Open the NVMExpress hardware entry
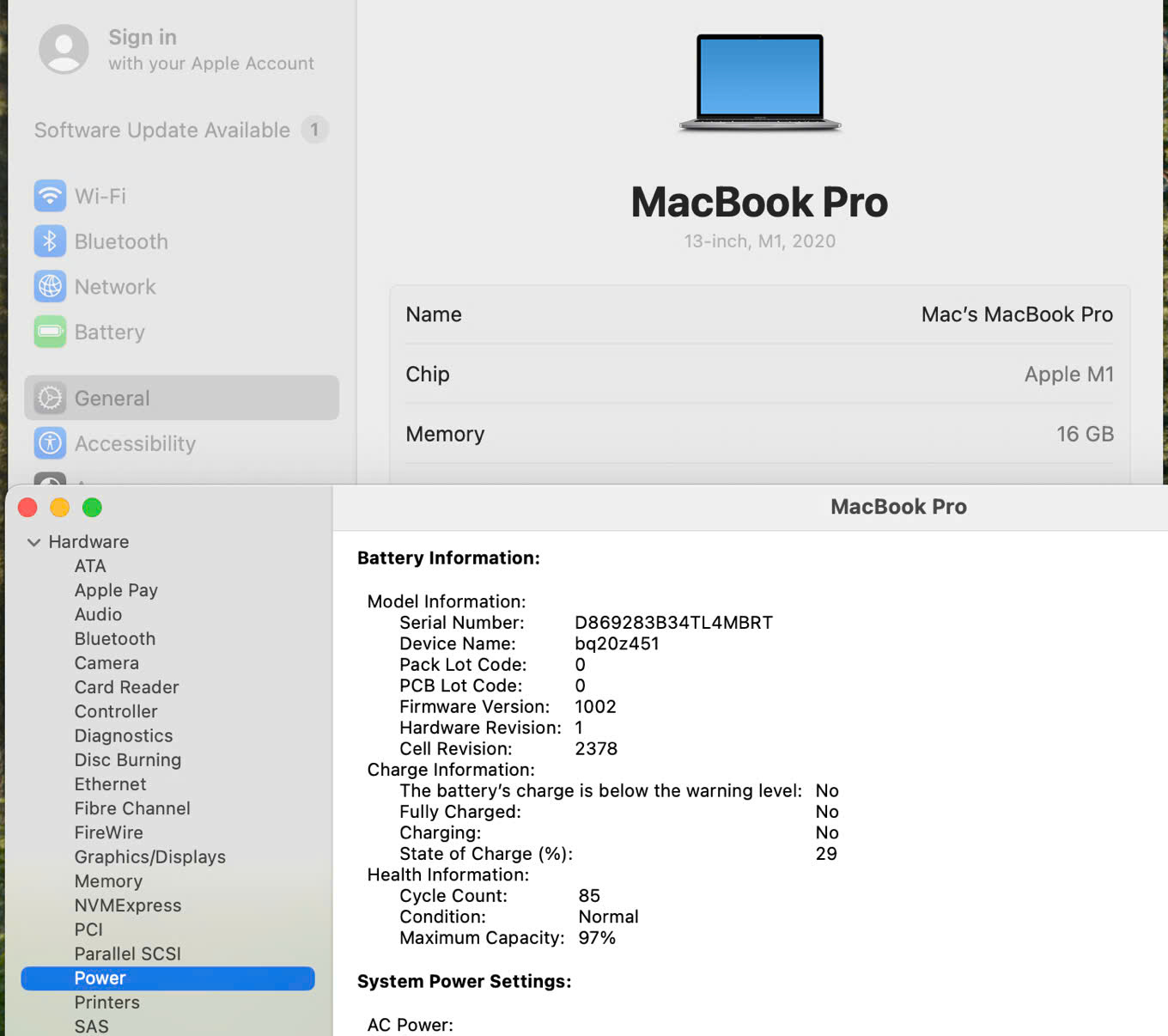The image size is (1168, 1036). pyautogui.click(x=127, y=905)
